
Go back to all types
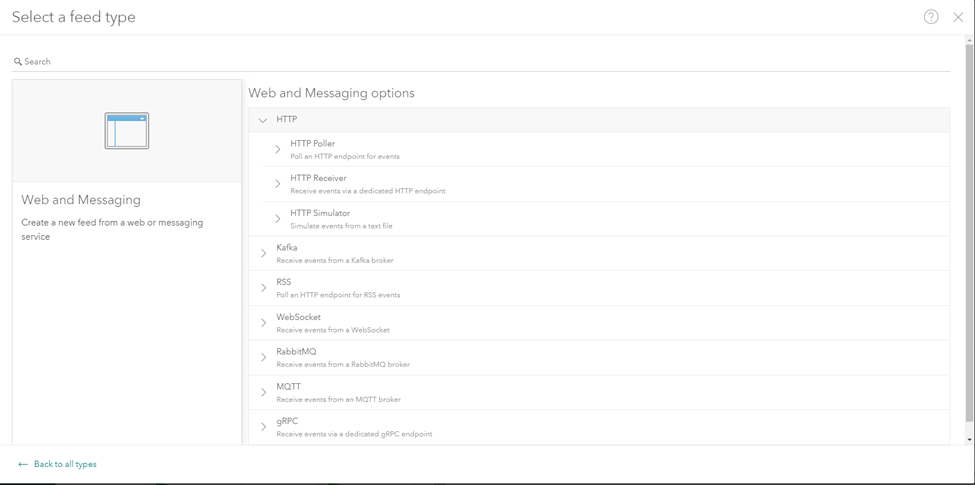click(x=65, y=465)
